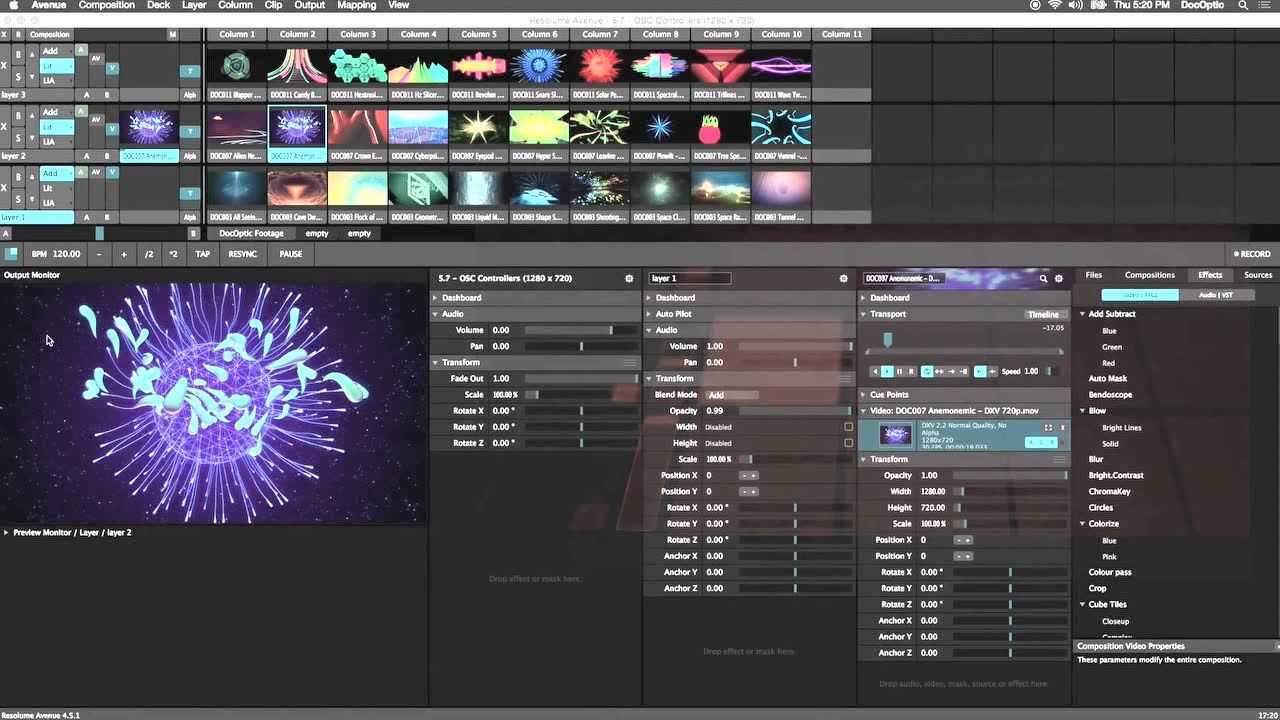
Task: Stop clip playback in the Transport panel
Action: [x=911, y=371]
